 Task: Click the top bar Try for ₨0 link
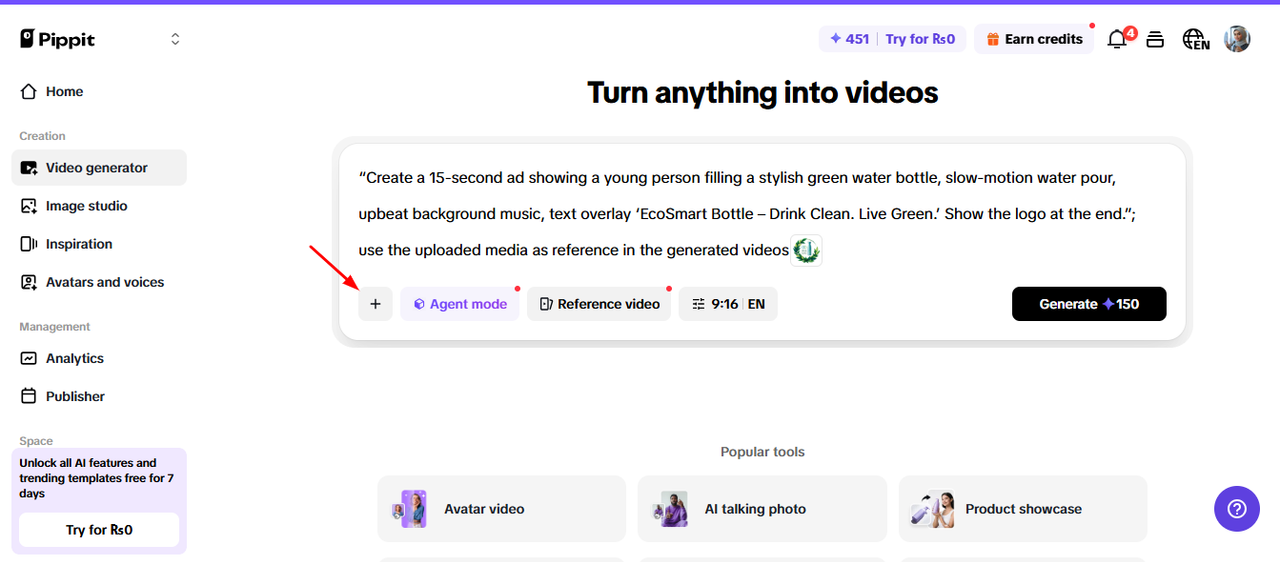[920, 39]
